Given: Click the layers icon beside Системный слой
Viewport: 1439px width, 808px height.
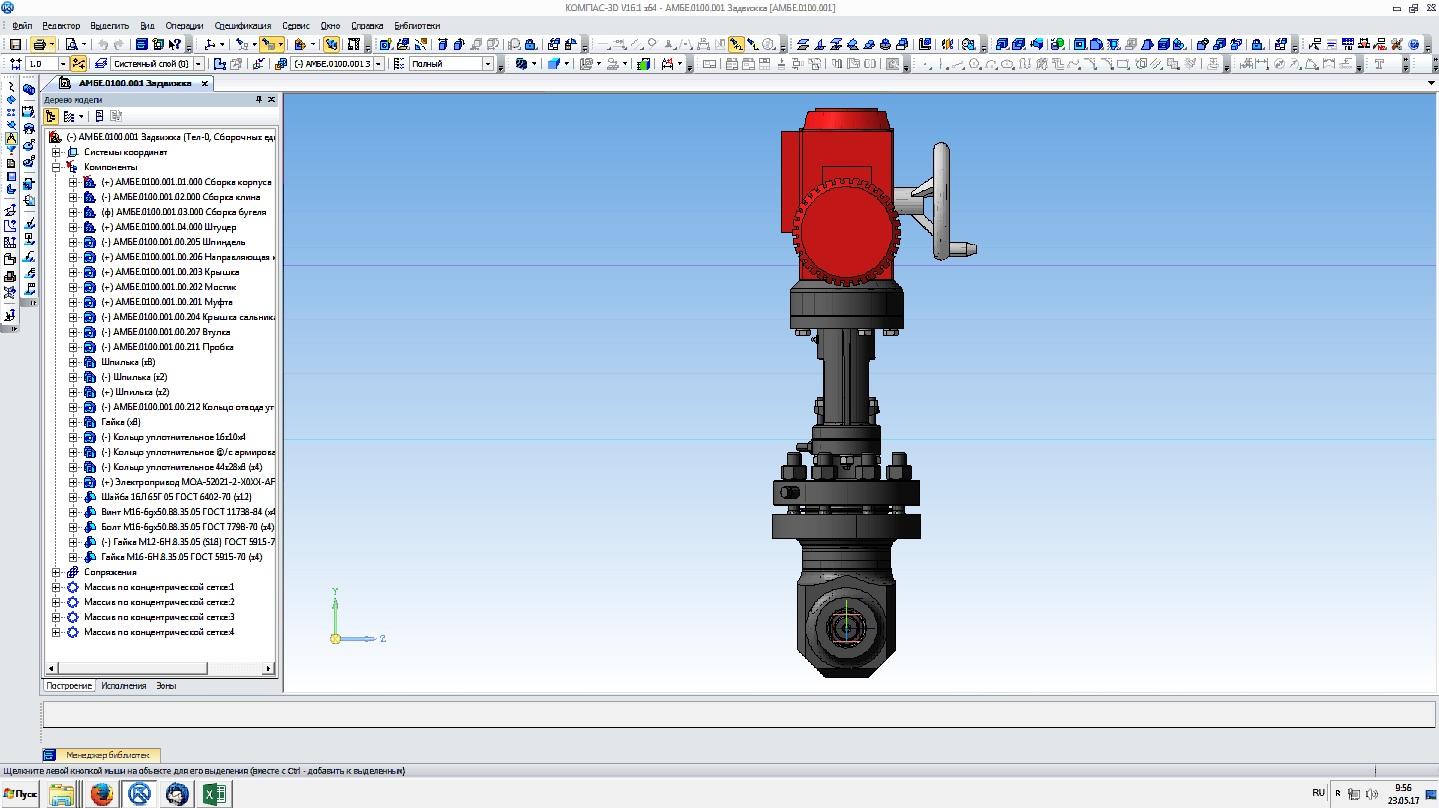Looking at the screenshot, I should pos(101,64).
